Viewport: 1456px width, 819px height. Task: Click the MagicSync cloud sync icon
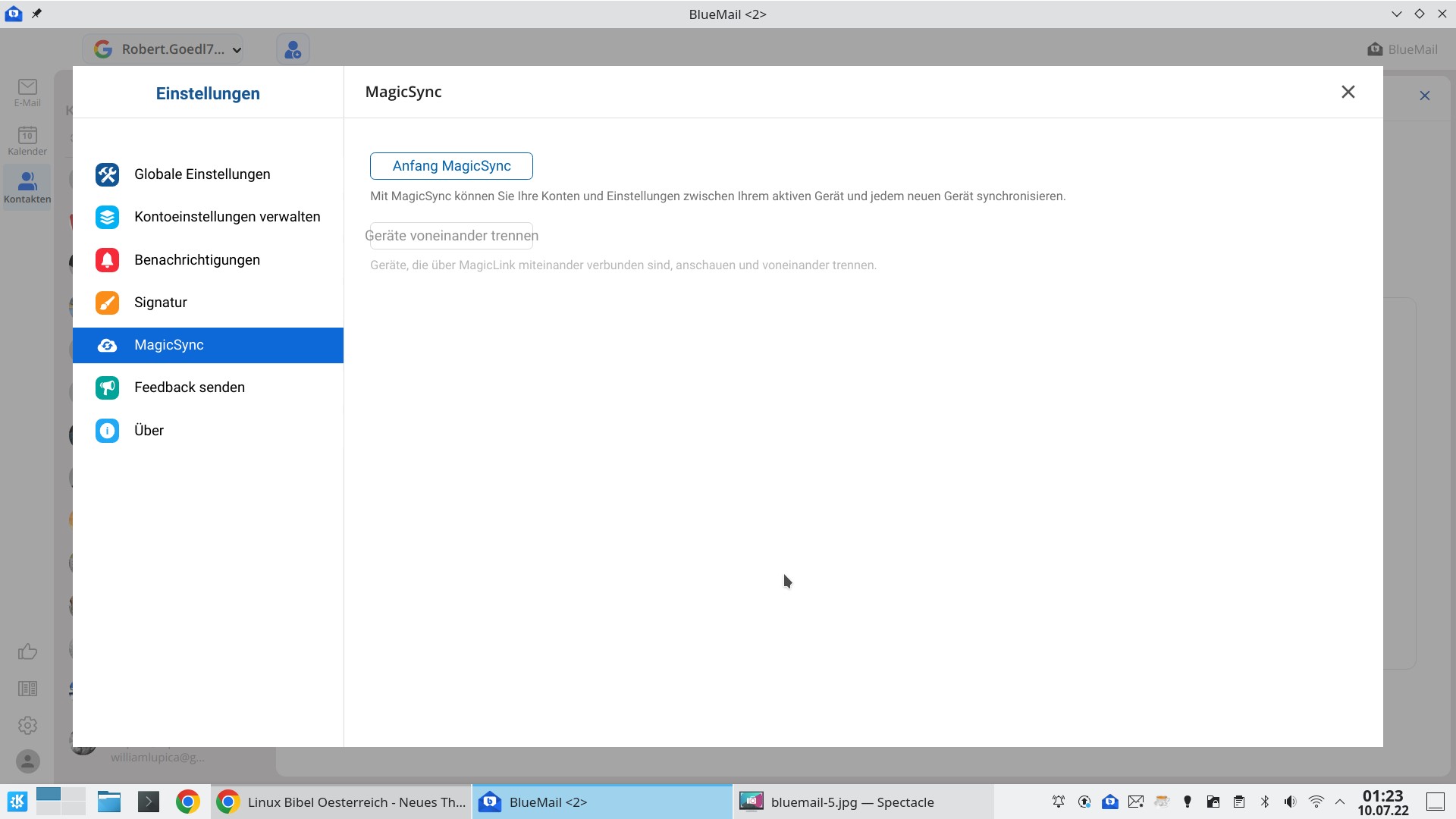(107, 346)
